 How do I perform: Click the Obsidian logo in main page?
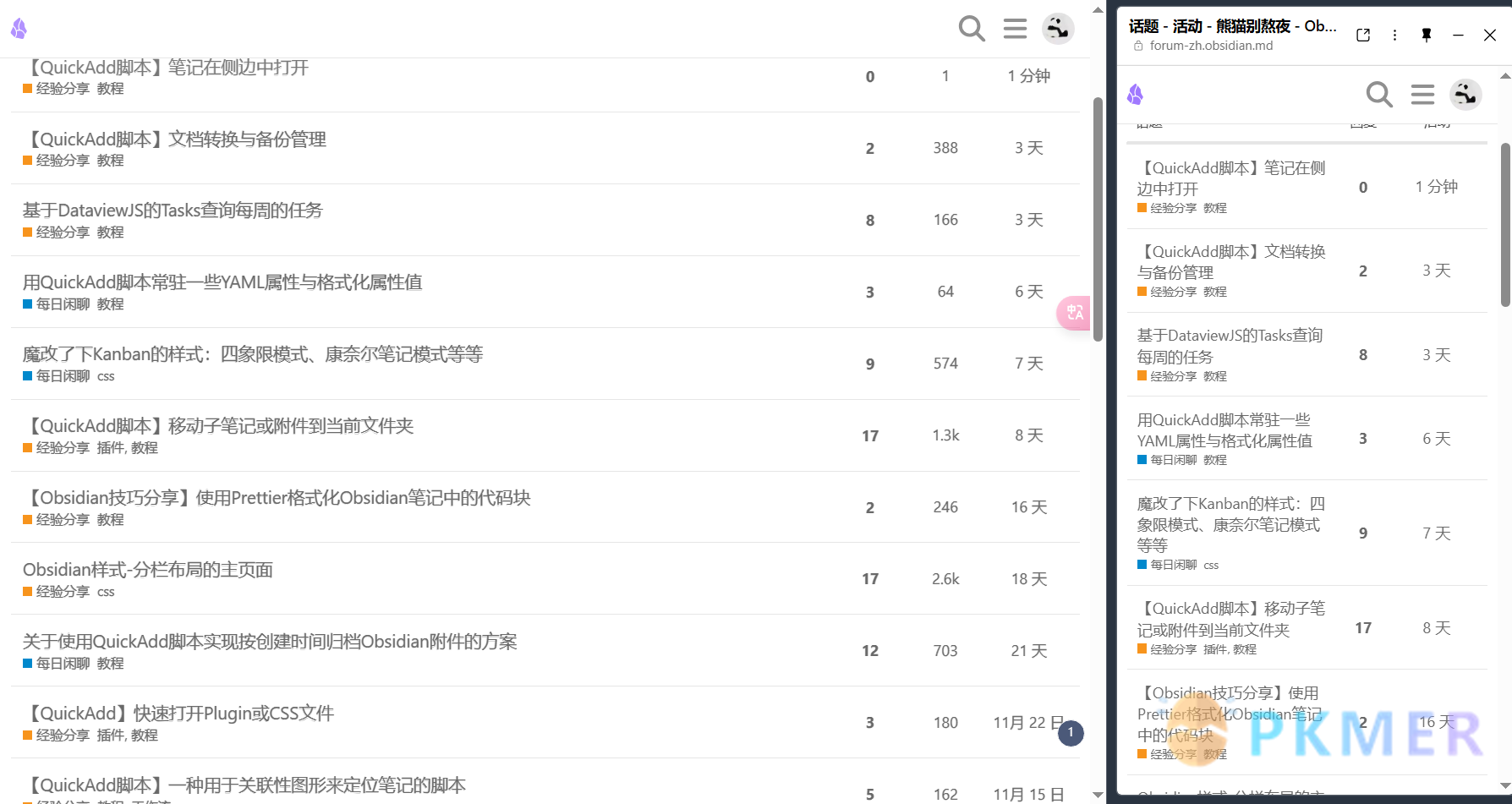(x=19, y=29)
